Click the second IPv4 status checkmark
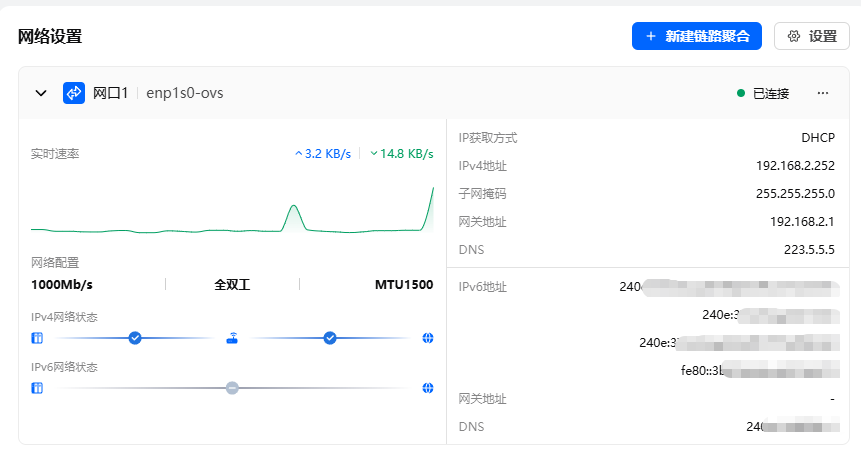 pos(330,338)
